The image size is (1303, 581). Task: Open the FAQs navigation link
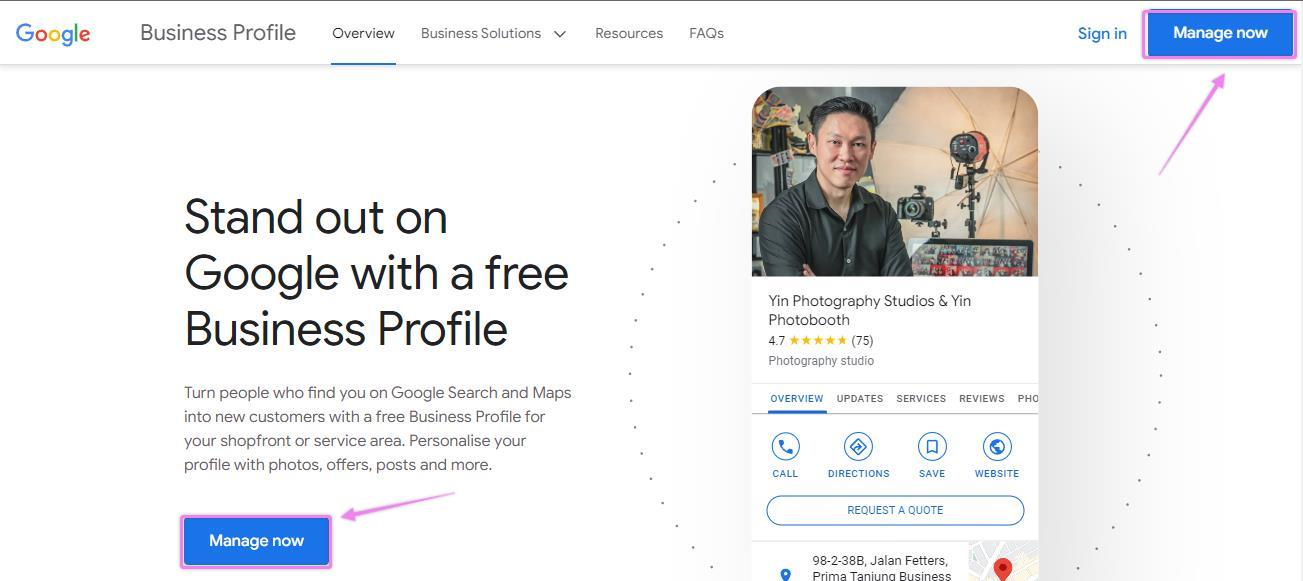706,33
